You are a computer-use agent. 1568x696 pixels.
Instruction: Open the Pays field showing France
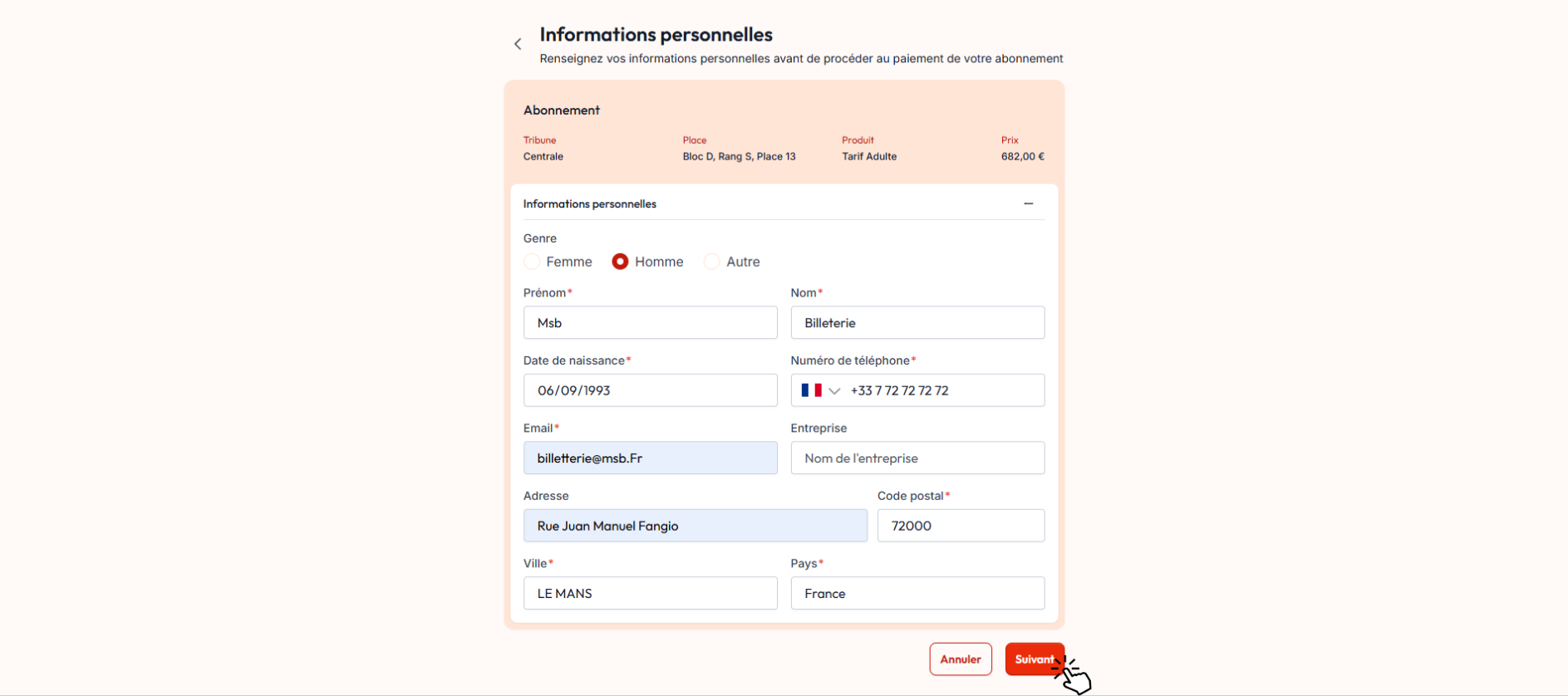point(917,594)
